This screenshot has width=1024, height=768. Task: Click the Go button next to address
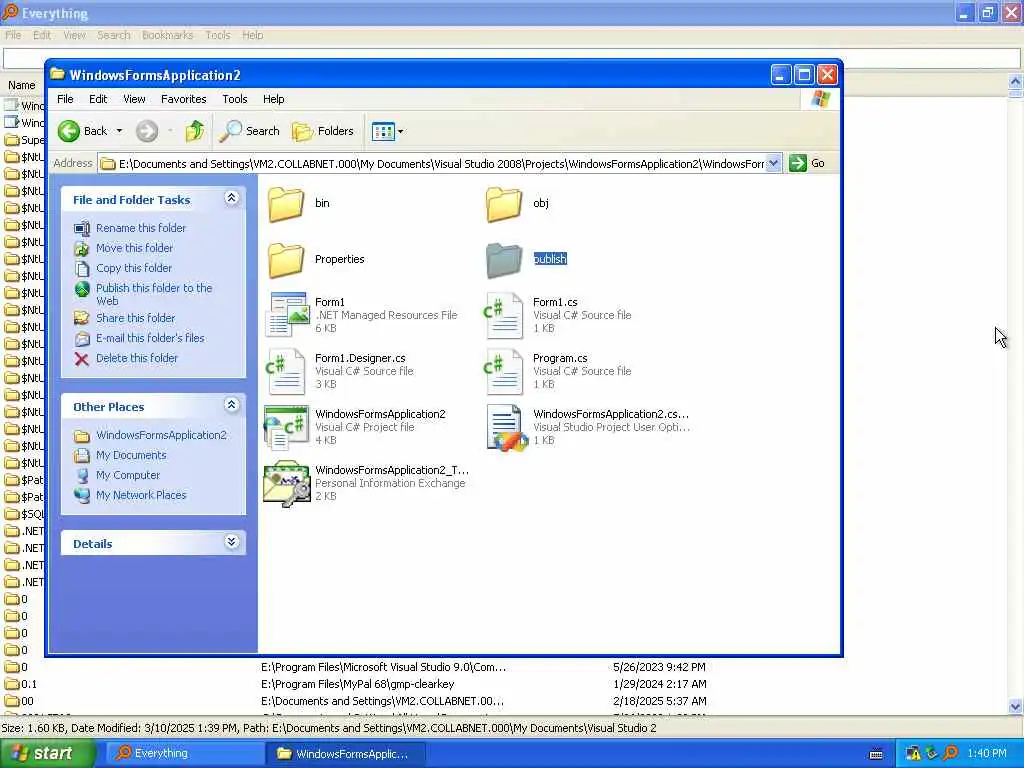pyautogui.click(x=807, y=163)
